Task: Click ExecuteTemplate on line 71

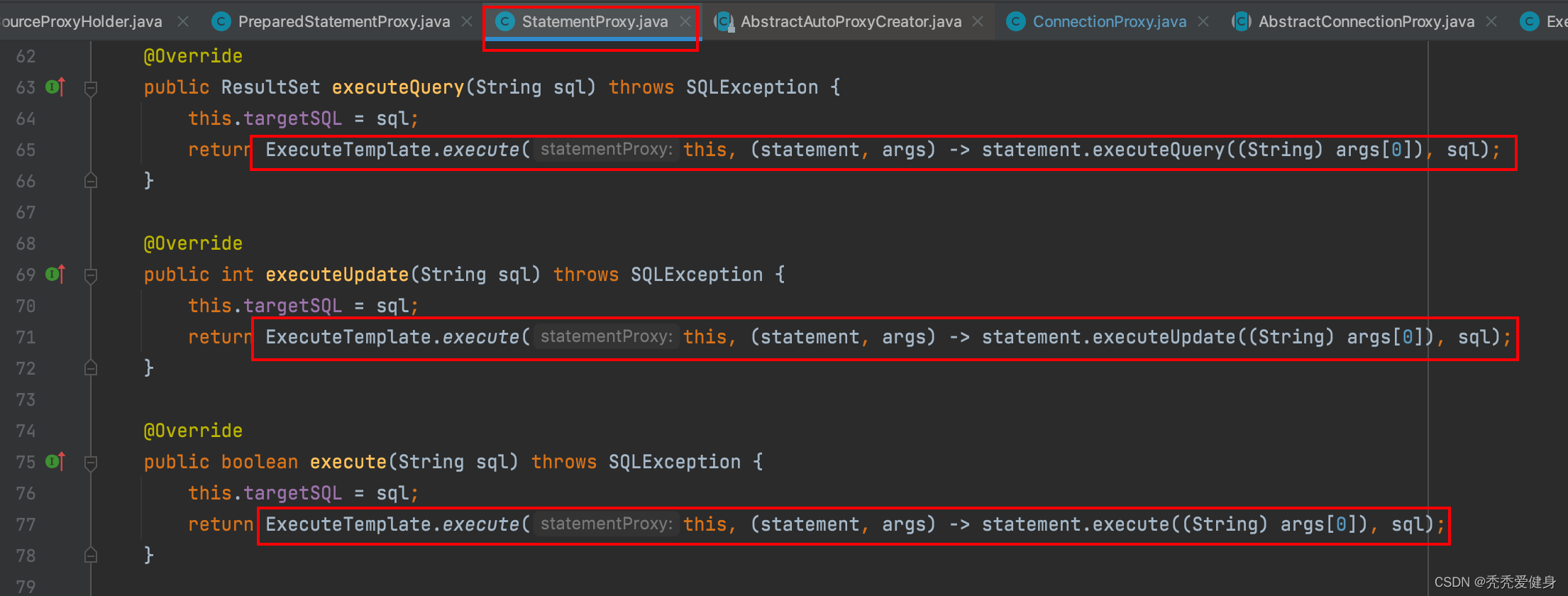Action: coord(348,337)
